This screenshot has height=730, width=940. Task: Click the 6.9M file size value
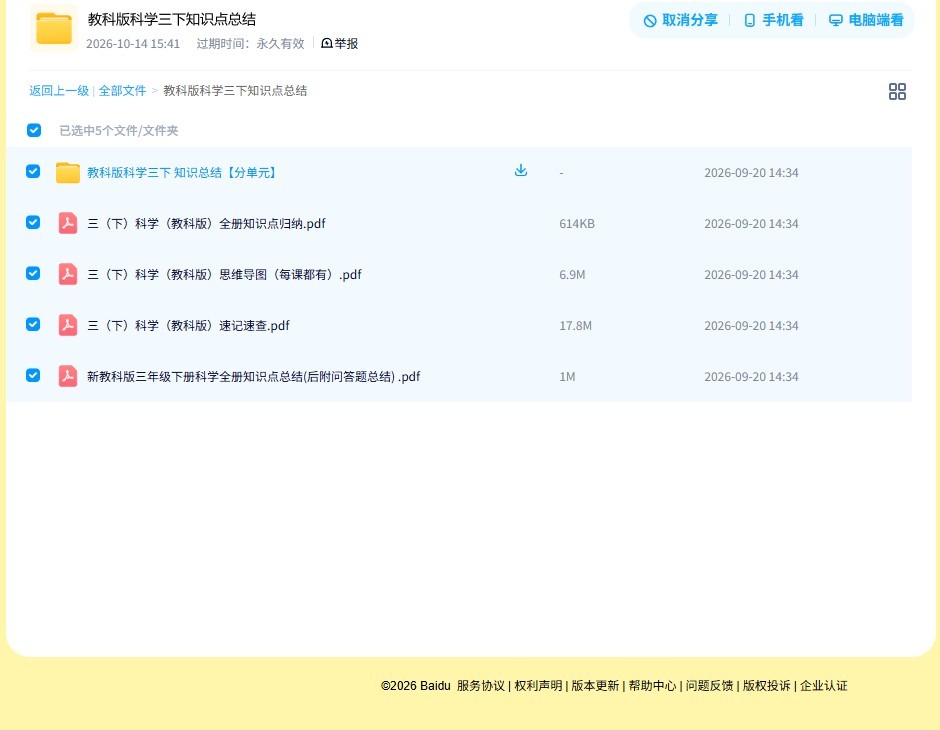point(572,274)
